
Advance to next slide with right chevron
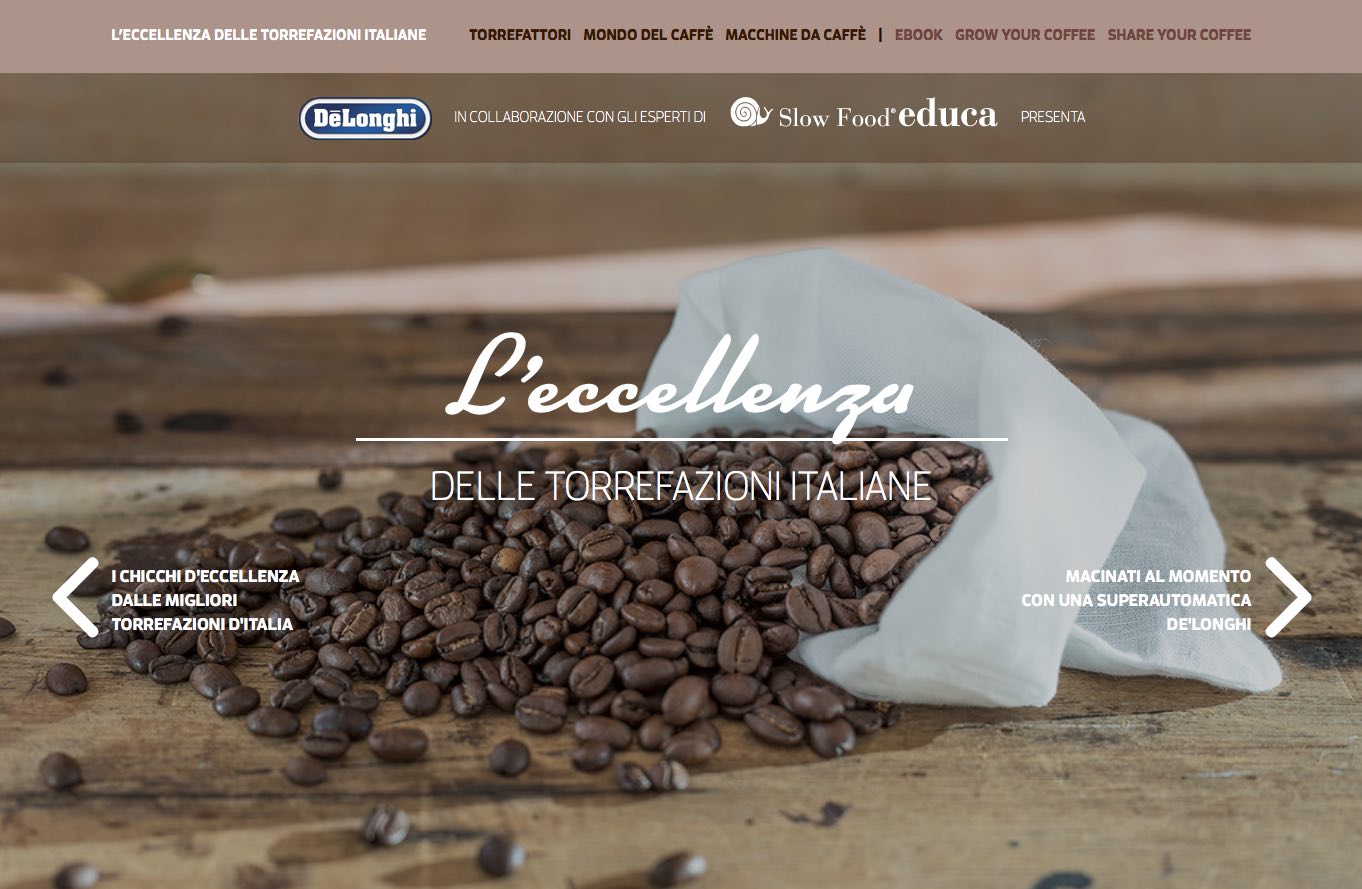[x=1288, y=597]
